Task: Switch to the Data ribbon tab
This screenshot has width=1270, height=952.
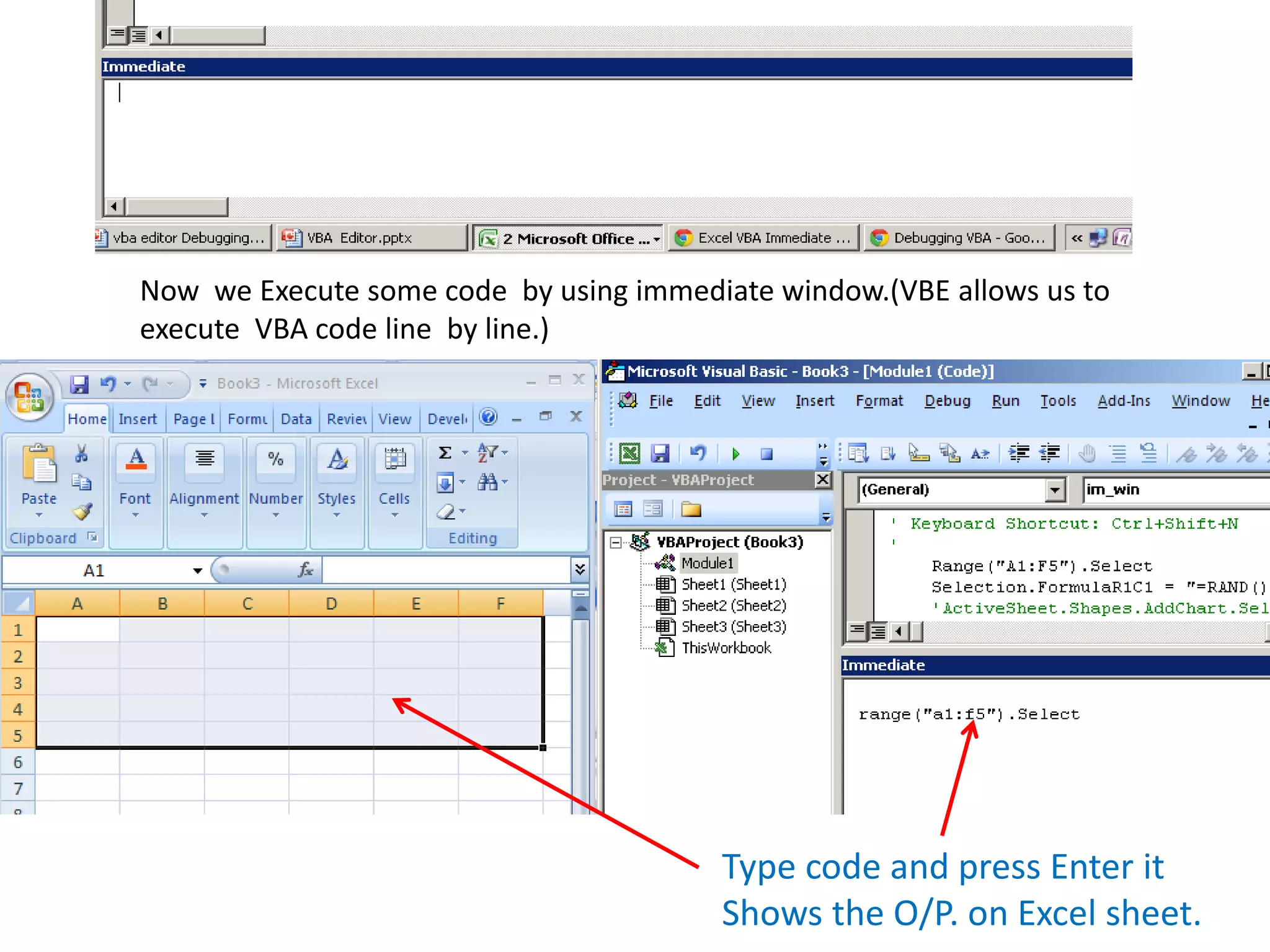Action: tap(296, 420)
